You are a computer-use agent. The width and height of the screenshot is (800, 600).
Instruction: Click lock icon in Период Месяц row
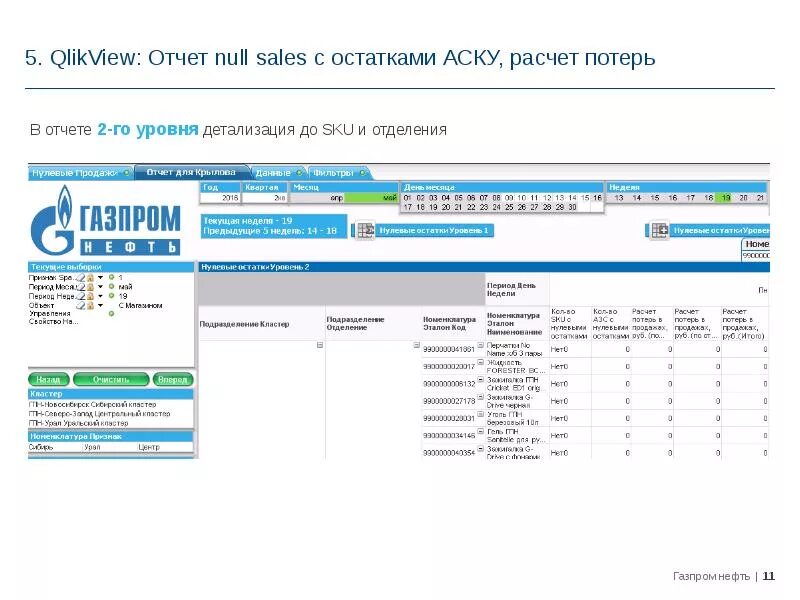(90, 287)
